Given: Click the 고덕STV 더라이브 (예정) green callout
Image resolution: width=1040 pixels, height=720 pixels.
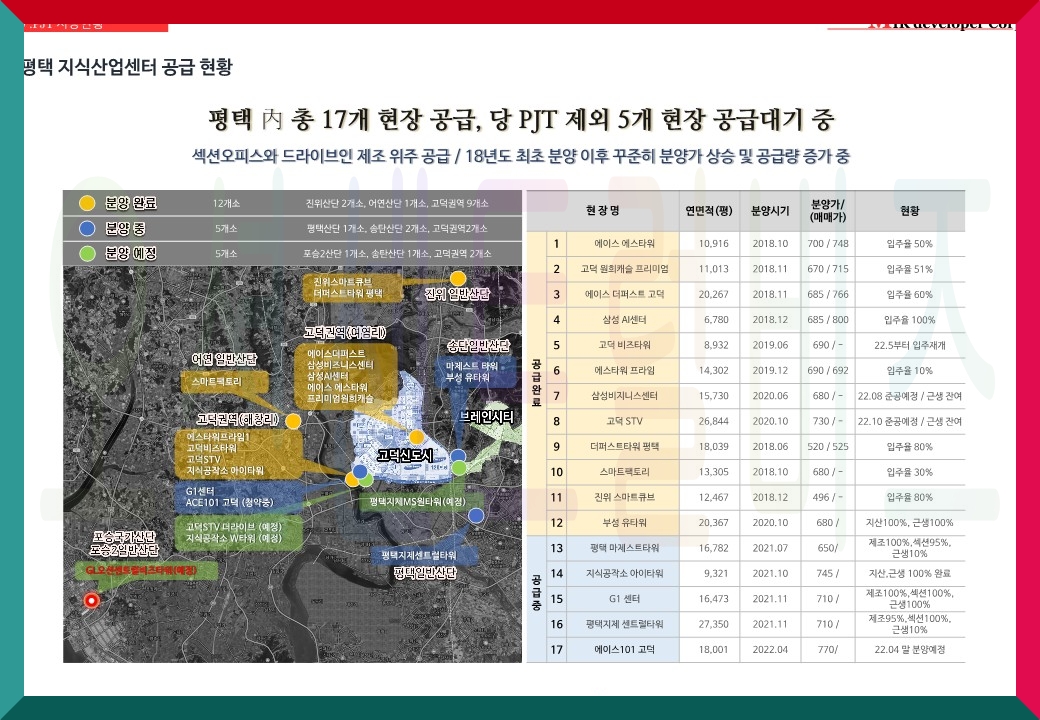Looking at the screenshot, I should (239, 532).
